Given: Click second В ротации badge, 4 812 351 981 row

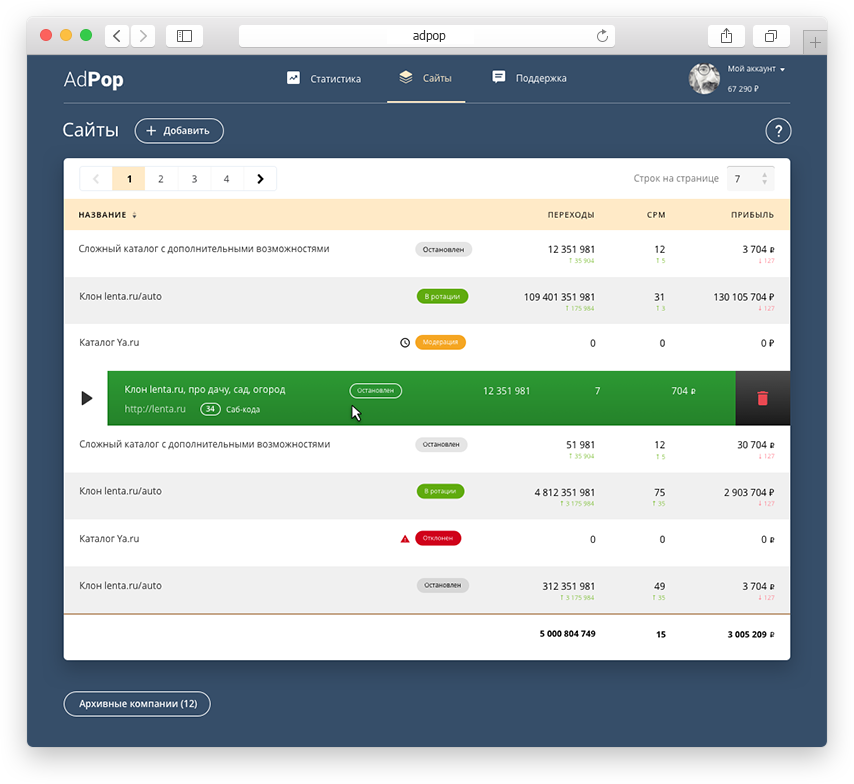Looking at the screenshot, I should point(440,491).
